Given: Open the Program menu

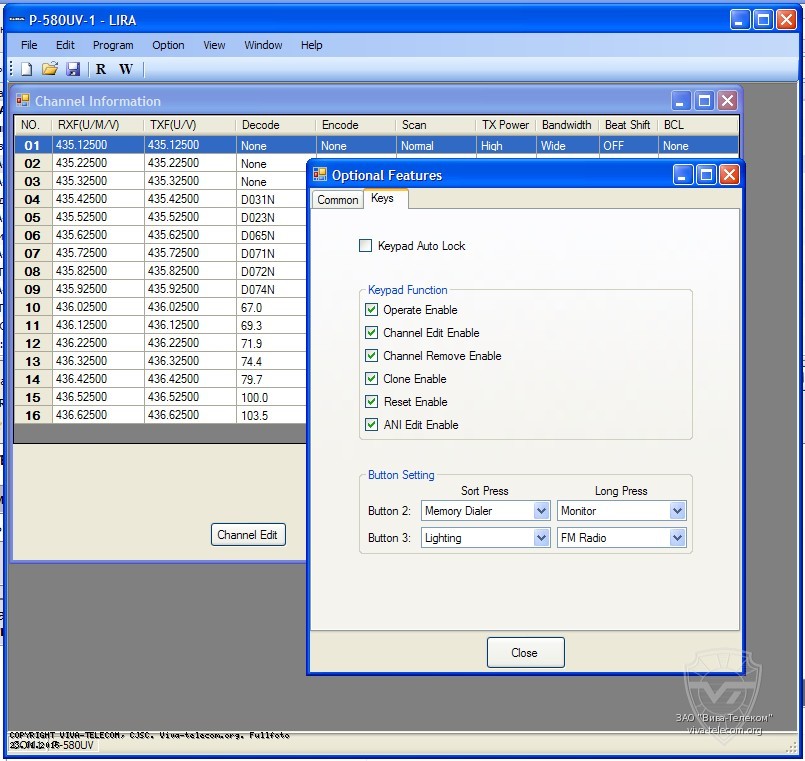Looking at the screenshot, I should (x=113, y=45).
